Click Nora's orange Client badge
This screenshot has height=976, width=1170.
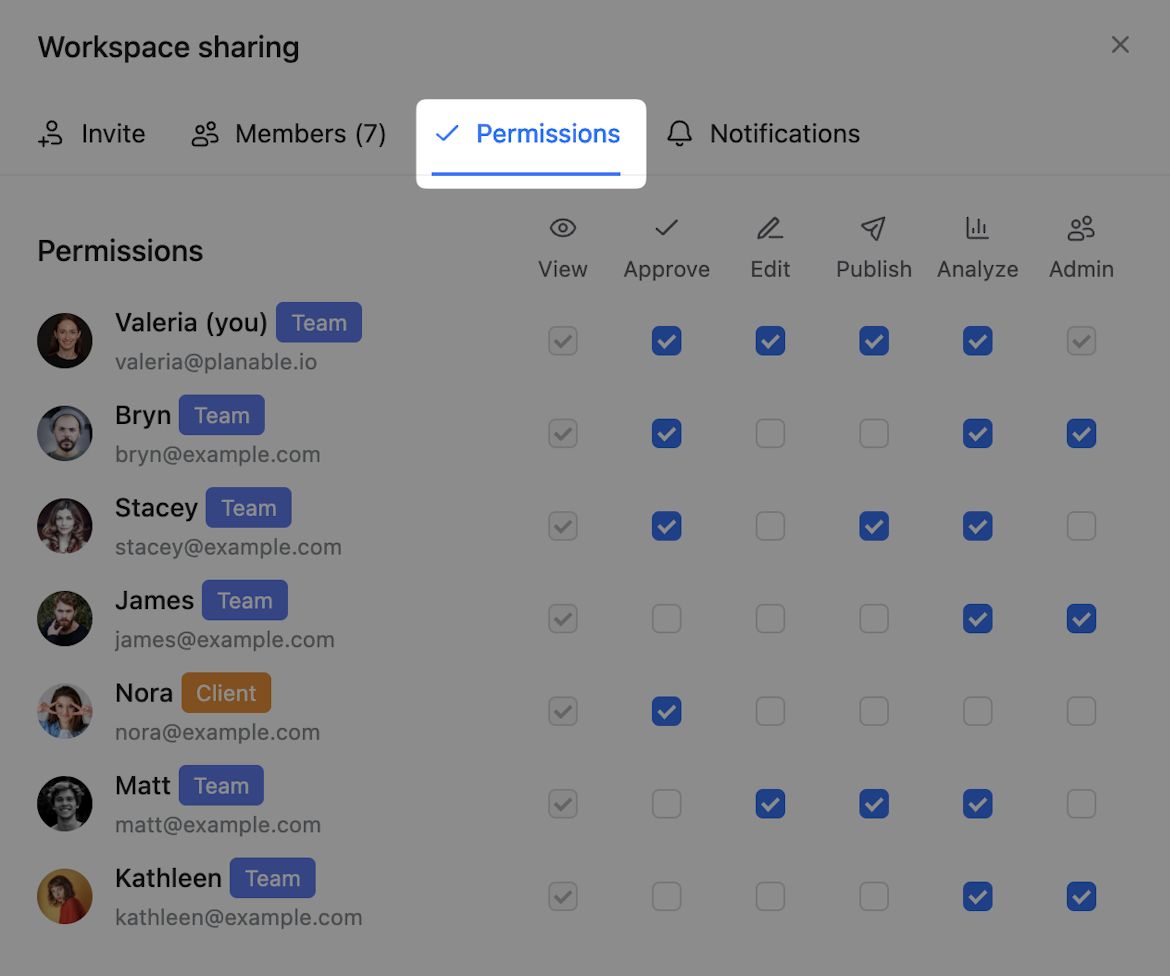226,693
